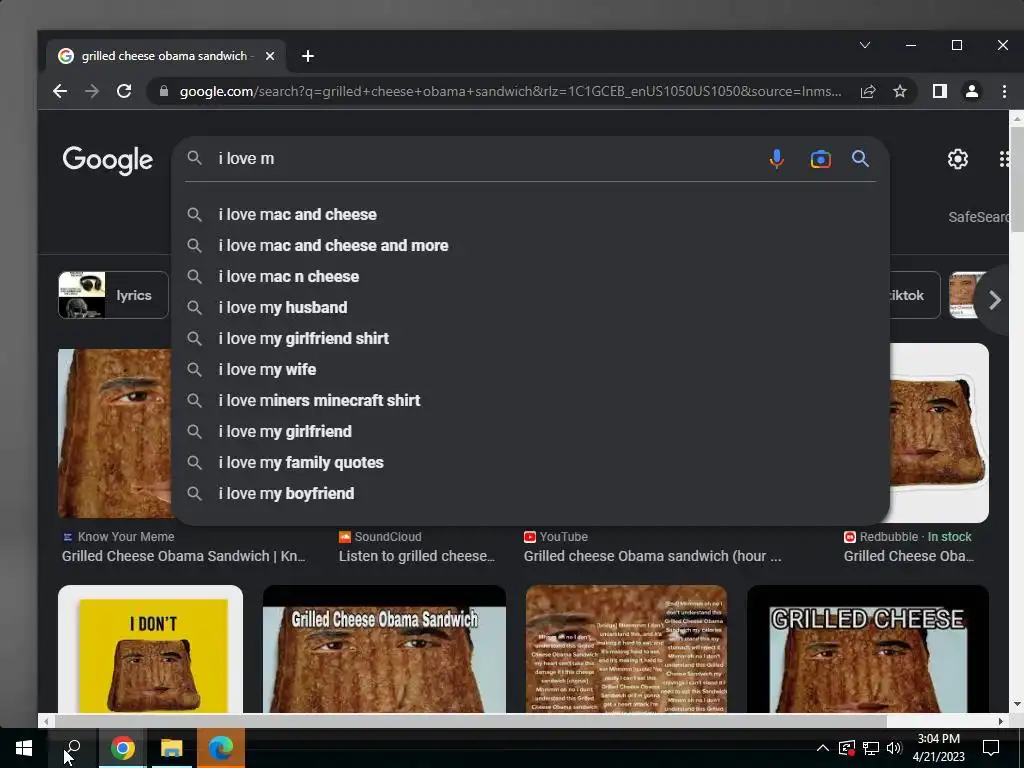This screenshot has height=768, width=1024.
Task: Open the Chrome three-dot menu
Action: point(1004,91)
